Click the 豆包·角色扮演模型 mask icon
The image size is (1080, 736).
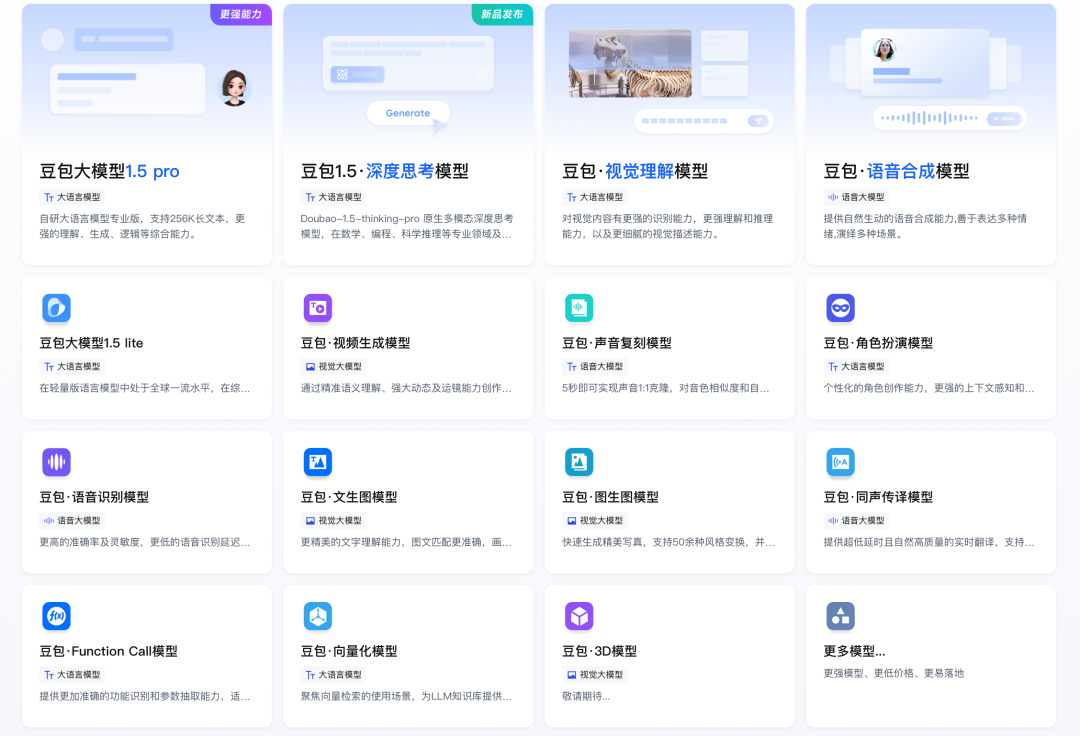coord(840,308)
